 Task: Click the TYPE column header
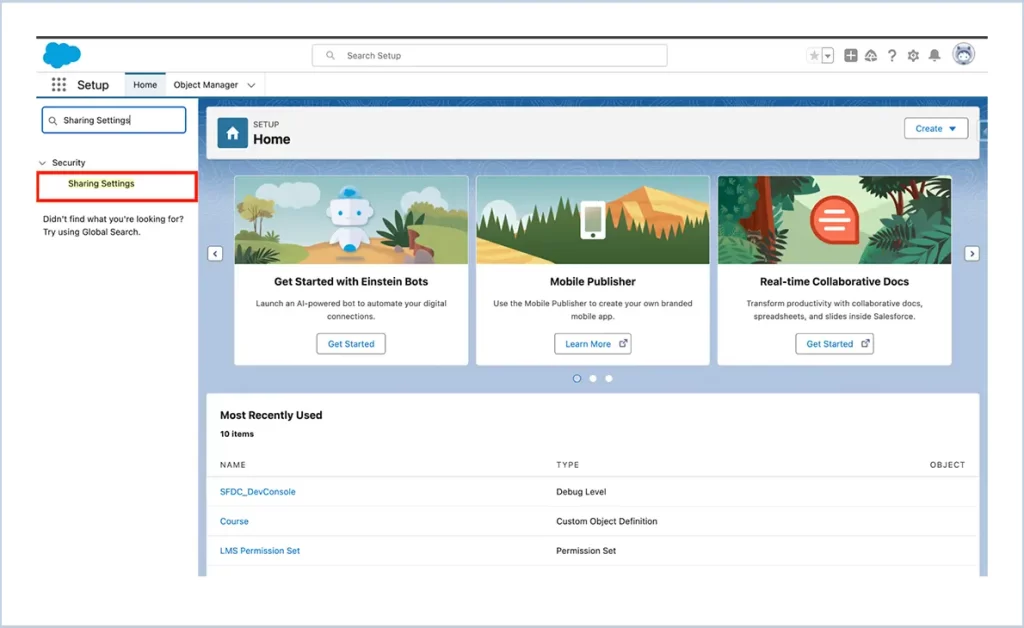pyautogui.click(x=568, y=465)
